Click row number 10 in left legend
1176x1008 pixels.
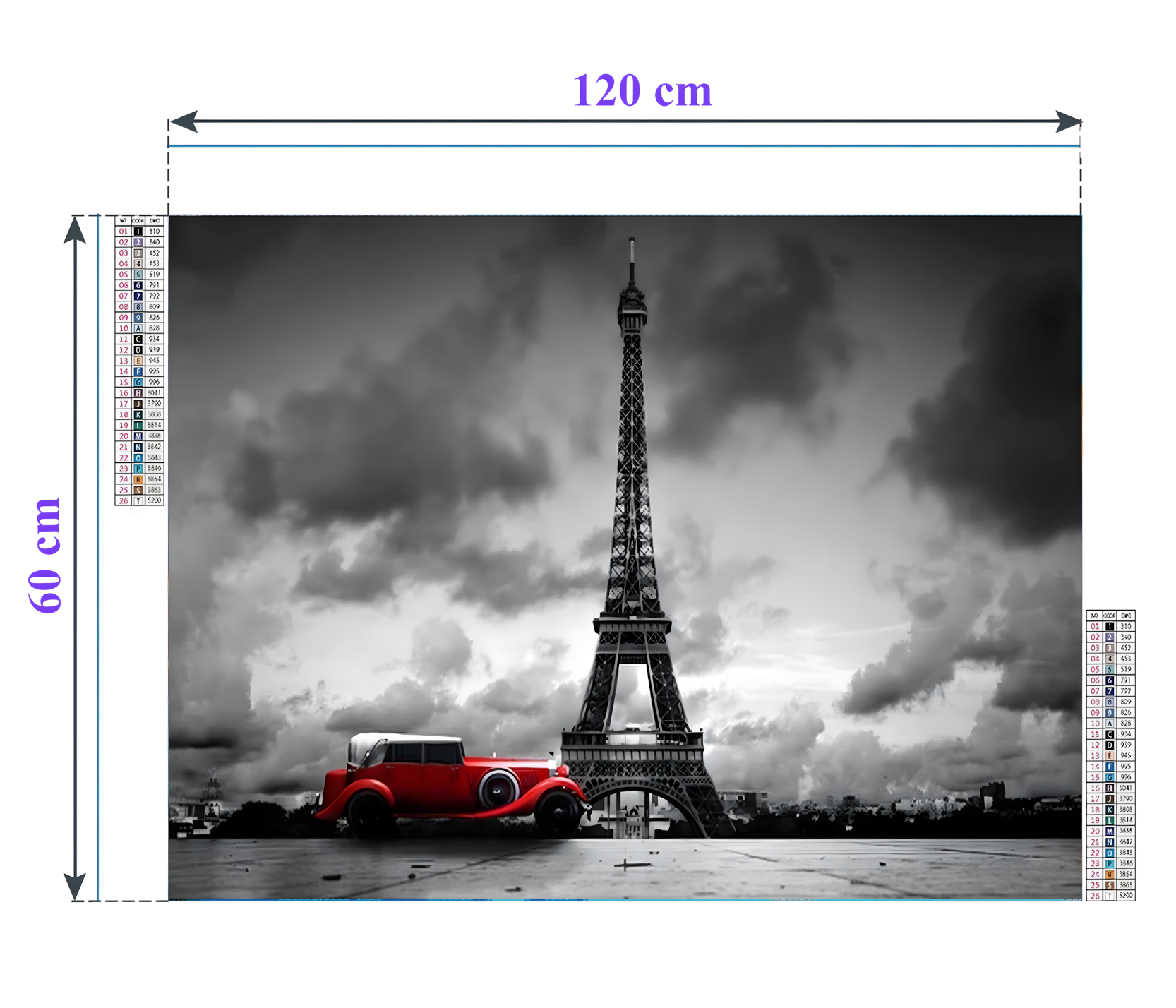pos(124,328)
